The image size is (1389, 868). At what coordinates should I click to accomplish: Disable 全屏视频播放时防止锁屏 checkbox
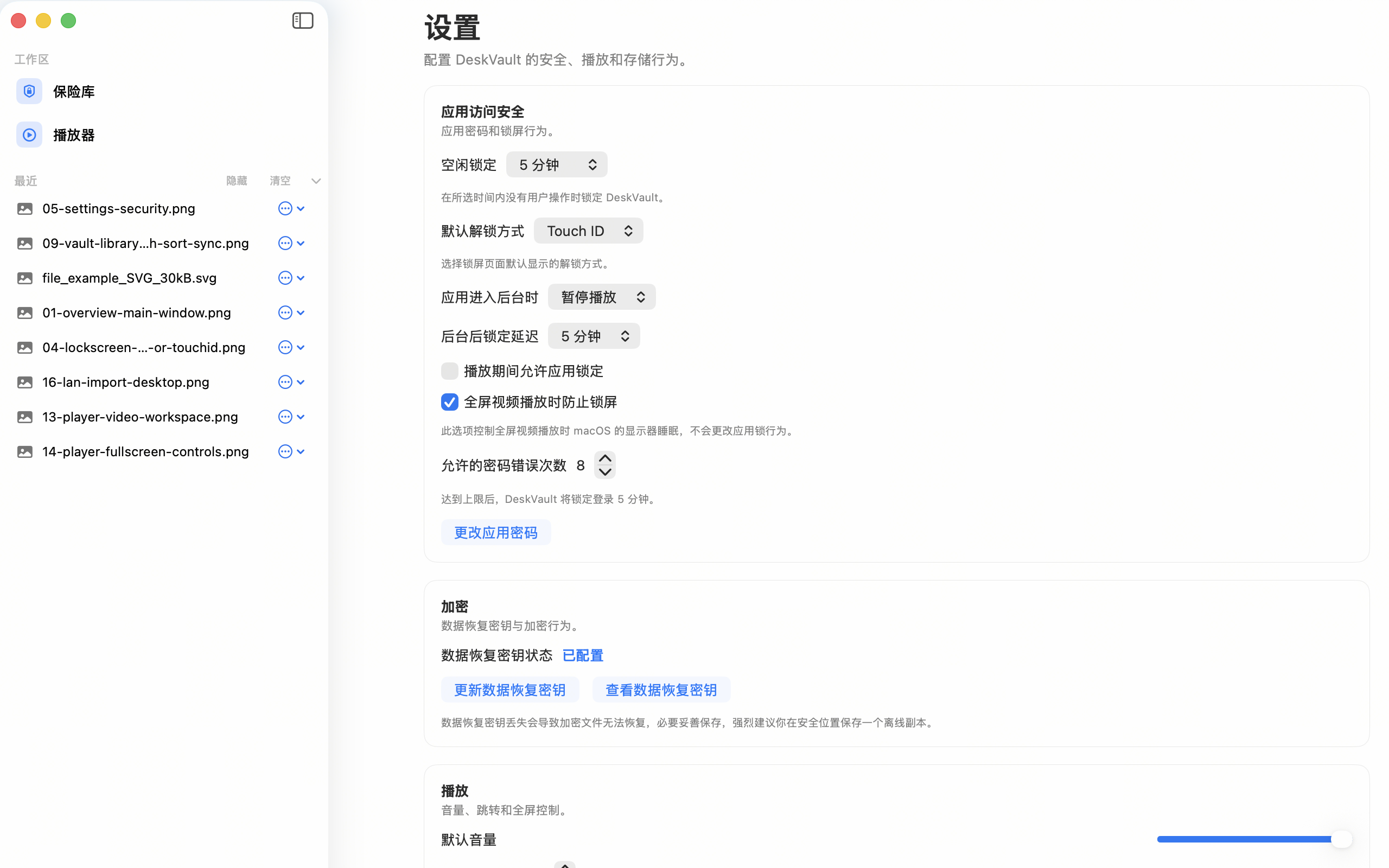point(449,402)
